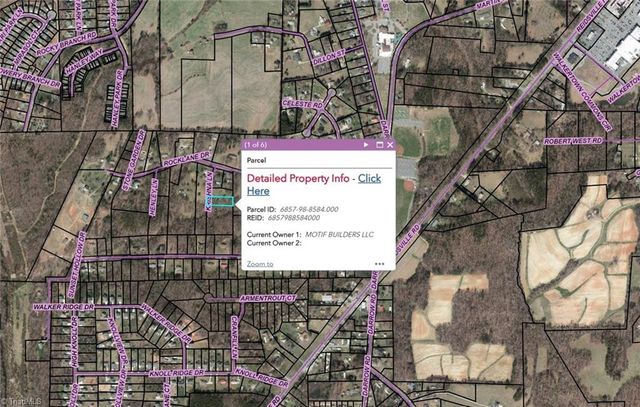Open the Click Here detailed property link
640x407 pixels.
point(314,185)
